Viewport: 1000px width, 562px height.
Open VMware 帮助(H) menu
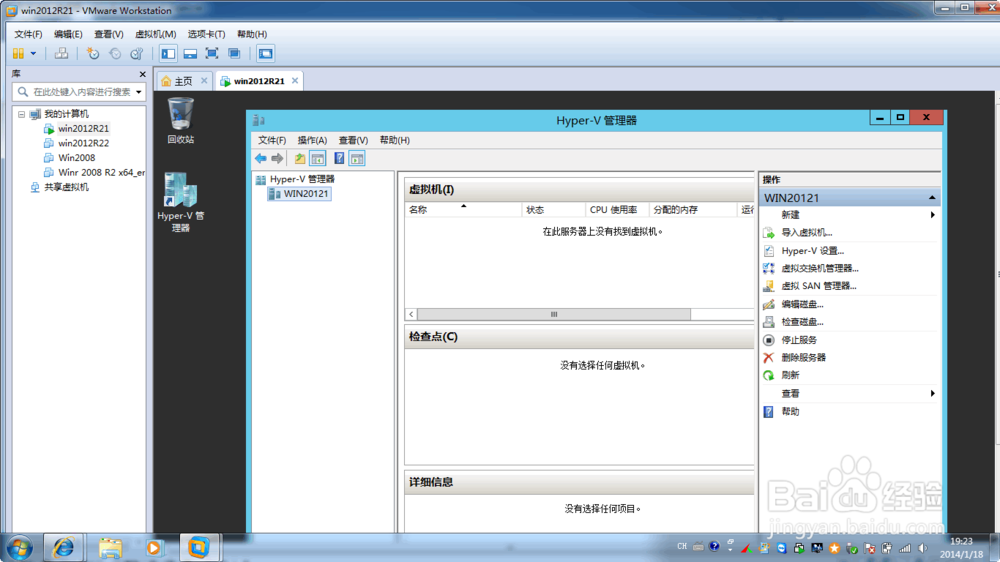click(x=252, y=34)
